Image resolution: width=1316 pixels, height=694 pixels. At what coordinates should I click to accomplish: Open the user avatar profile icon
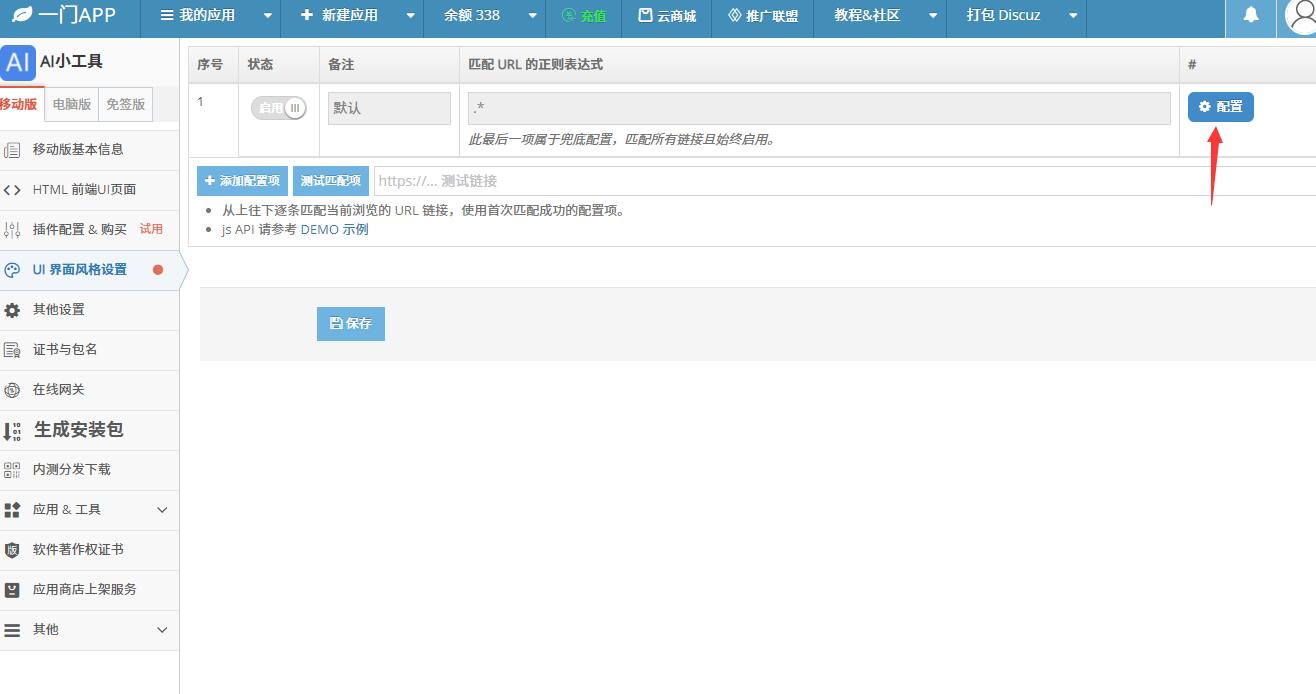pyautogui.click(x=1300, y=17)
